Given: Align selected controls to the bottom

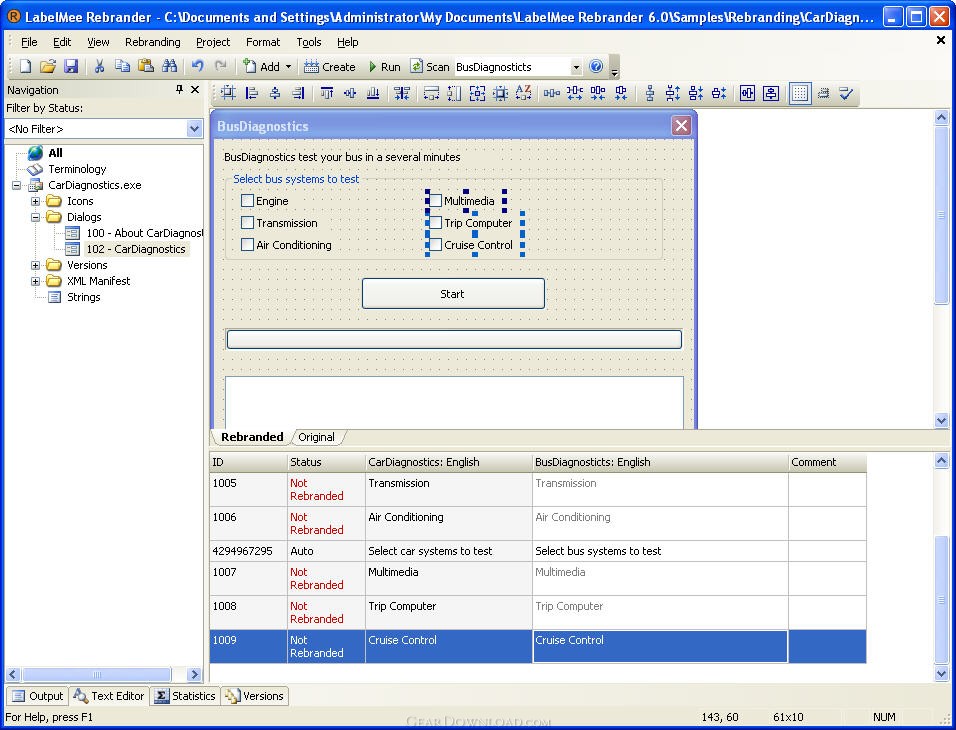Looking at the screenshot, I should [x=373, y=93].
